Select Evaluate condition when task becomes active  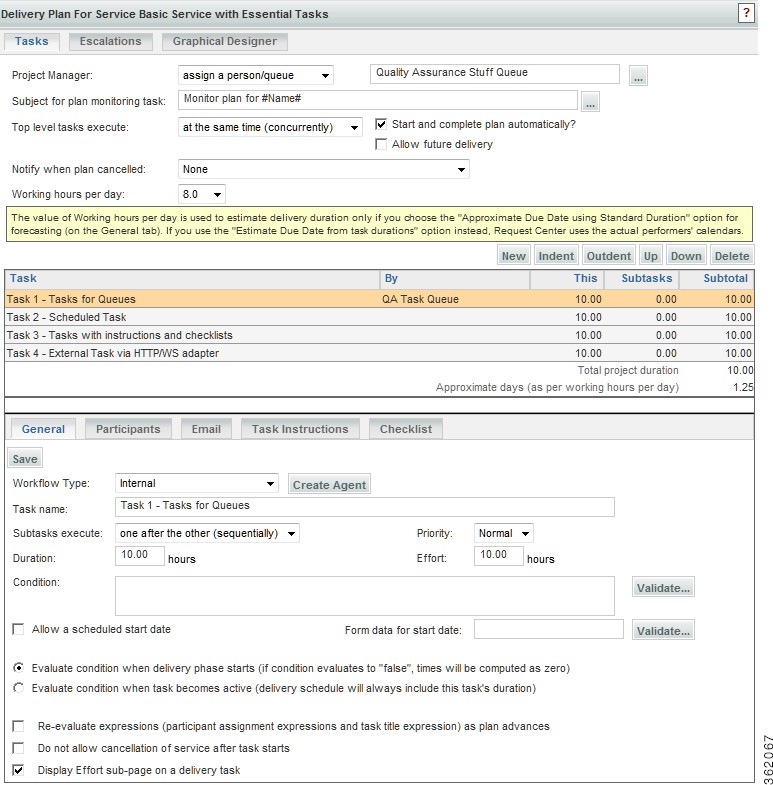tap(19, 688)
